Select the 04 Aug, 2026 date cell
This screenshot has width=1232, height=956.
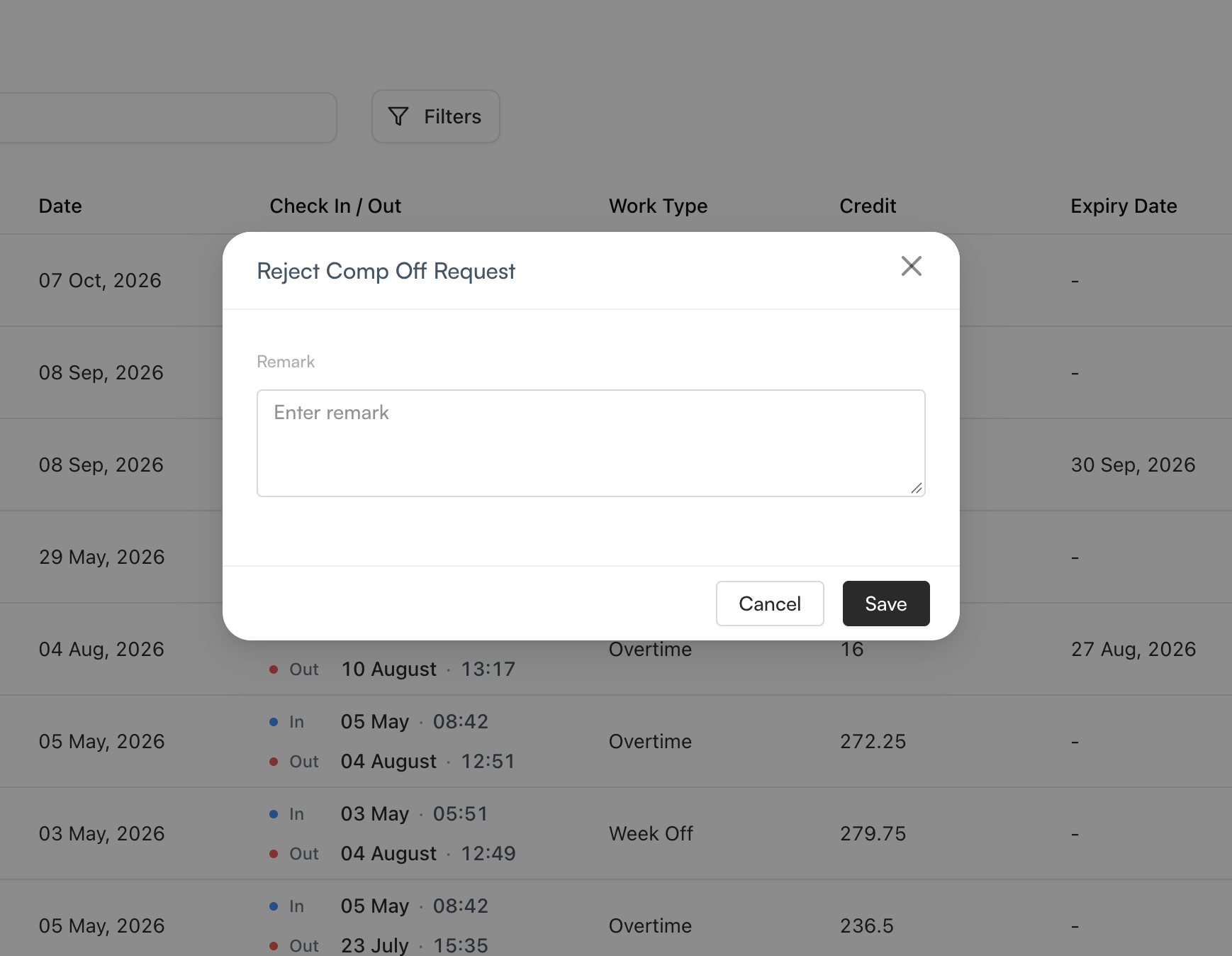tap(101, 649)
